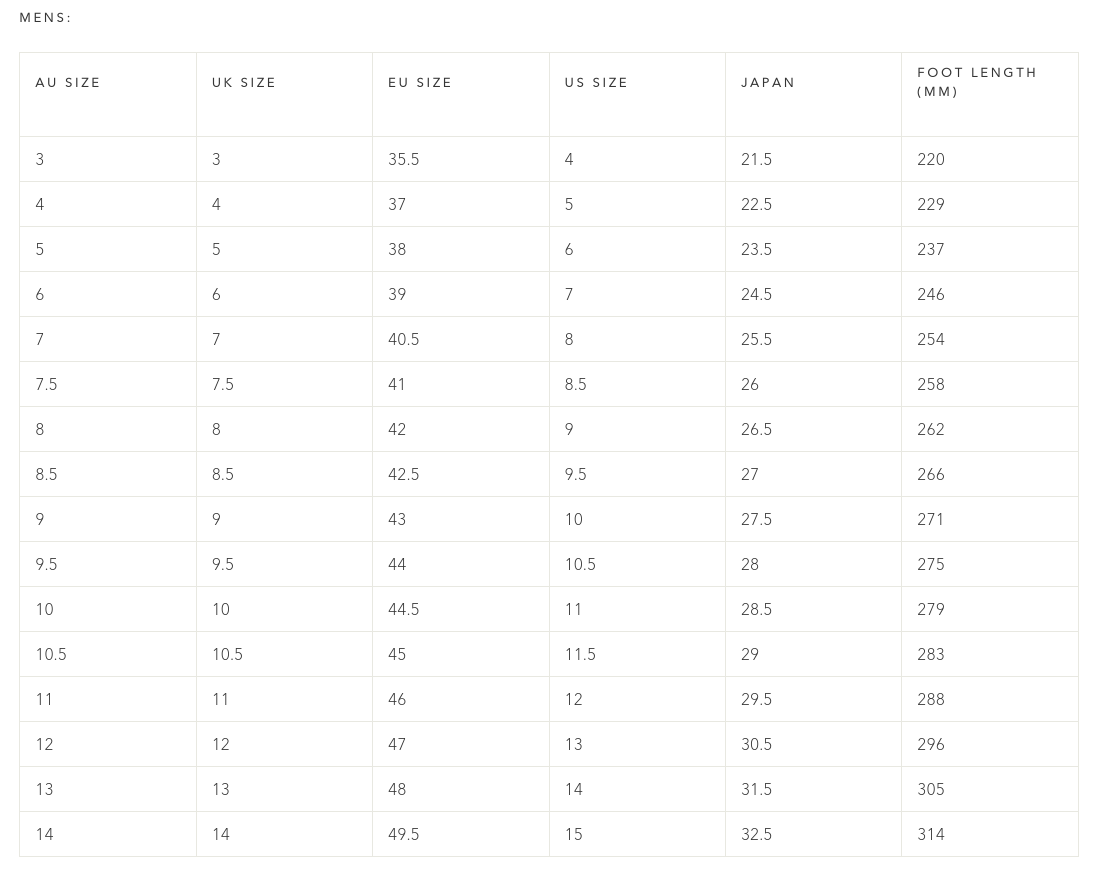Select the Japan size 32.5 cell
Screen dimensions: 1100x874
[x=756, y=834]
